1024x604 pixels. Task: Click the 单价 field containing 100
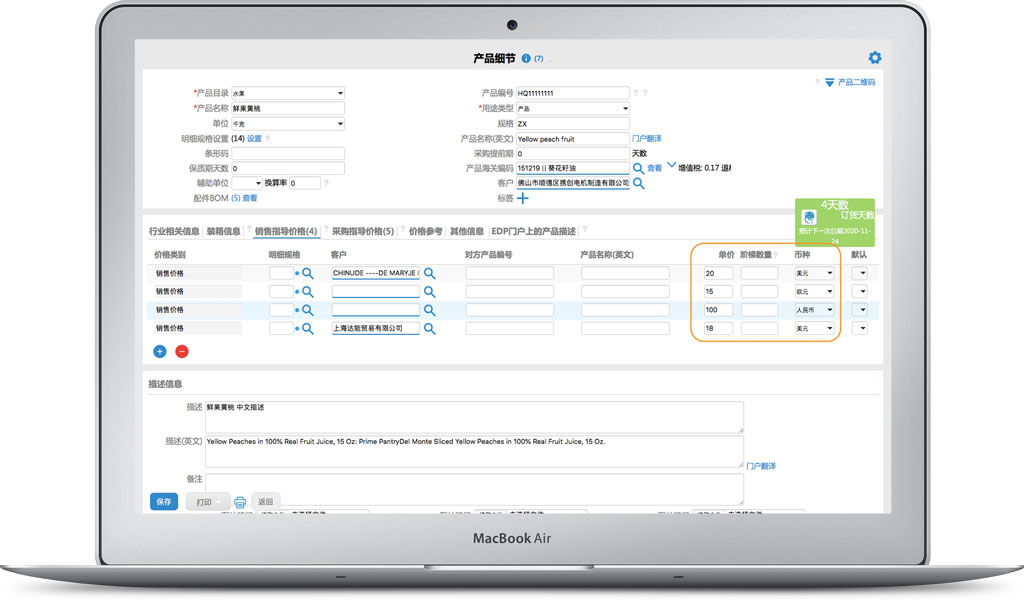pos(717,310)
